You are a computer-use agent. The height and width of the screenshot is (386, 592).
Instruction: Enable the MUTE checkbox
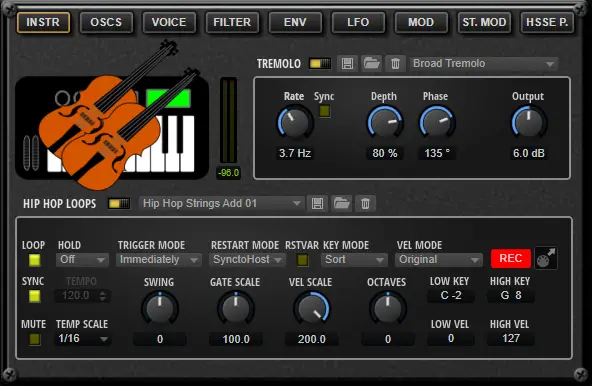pos(34,339)
